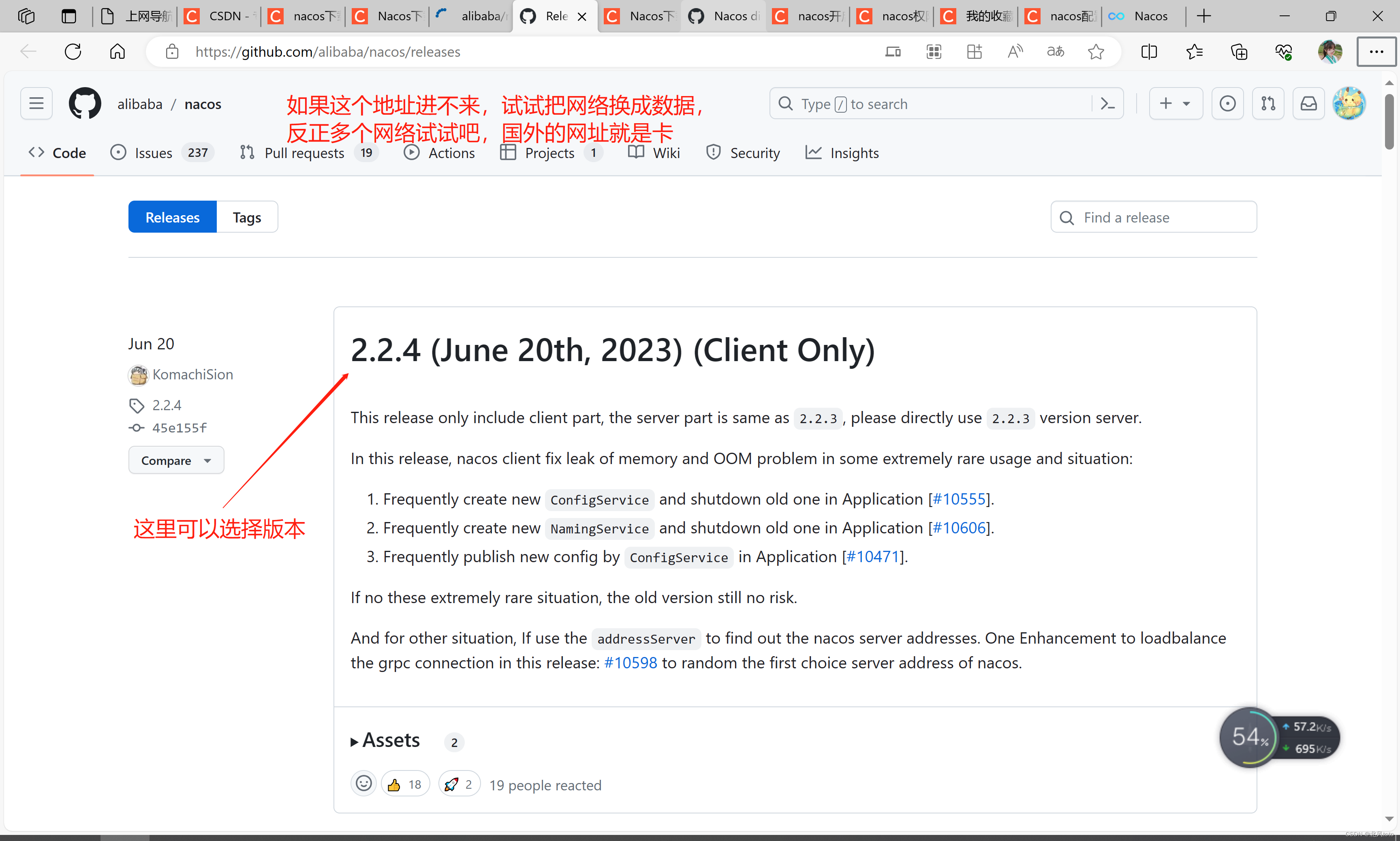This screenshot has height=841, width=1400.
Task: Select the Releases button
Action: coord(172,217)
